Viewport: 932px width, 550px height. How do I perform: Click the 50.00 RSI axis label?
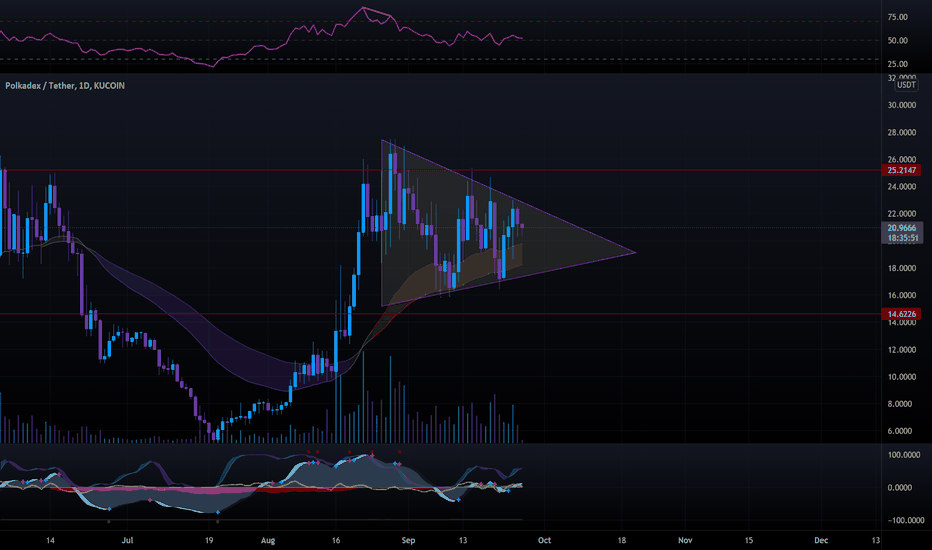(897, 40)
